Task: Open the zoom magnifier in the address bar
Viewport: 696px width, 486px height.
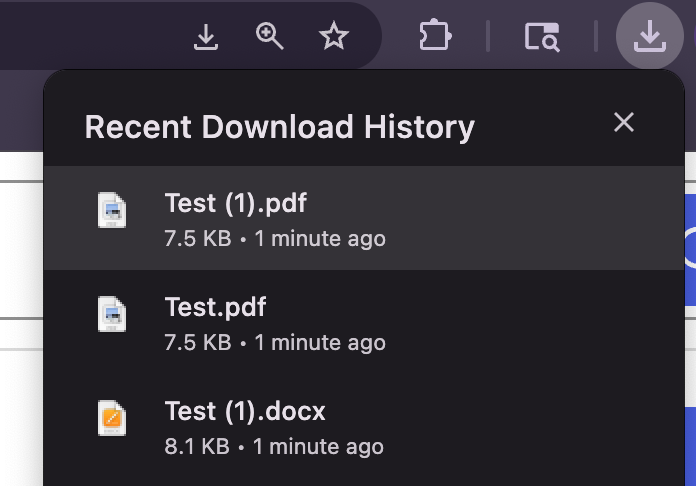Action: 269,36
